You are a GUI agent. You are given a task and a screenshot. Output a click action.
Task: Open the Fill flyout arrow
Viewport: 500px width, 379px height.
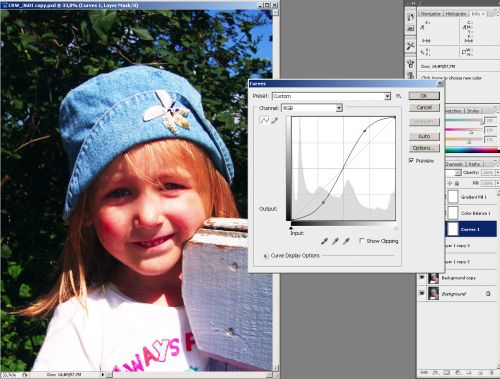pos(498,183)
